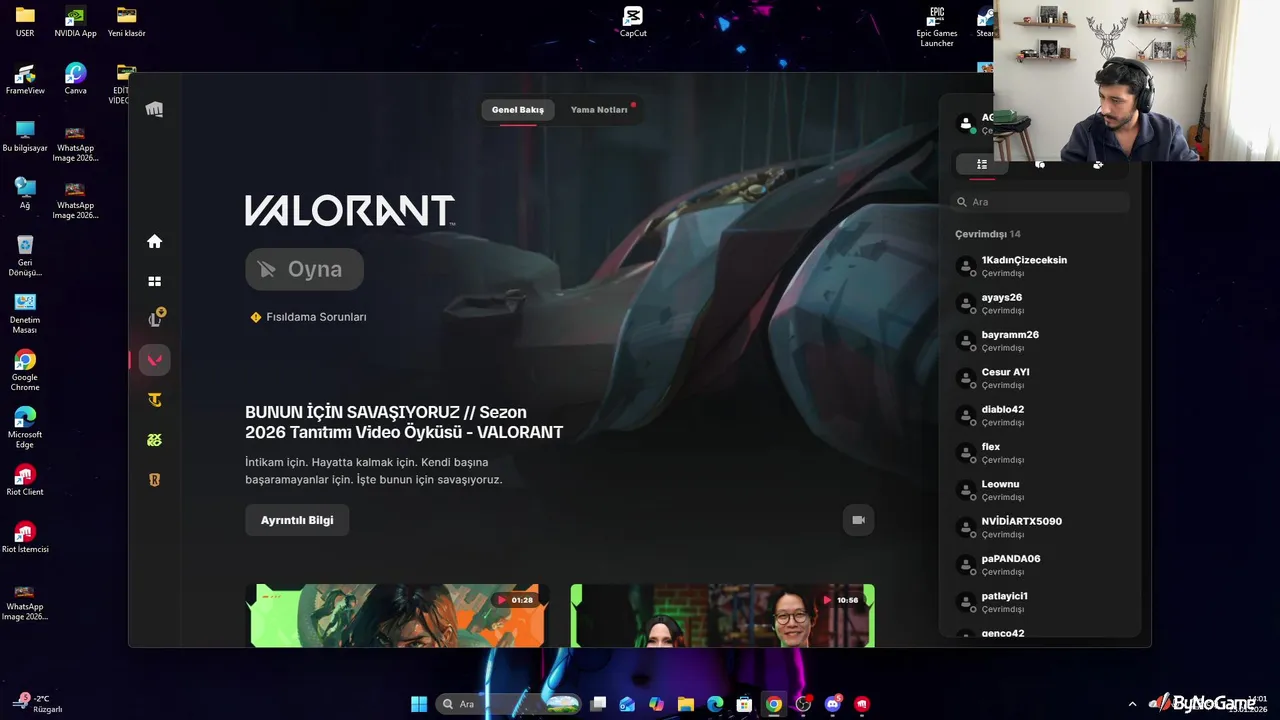Switch to the Yama Notları tab
The height and width of the screenshot is (720, 1280).
599,110
